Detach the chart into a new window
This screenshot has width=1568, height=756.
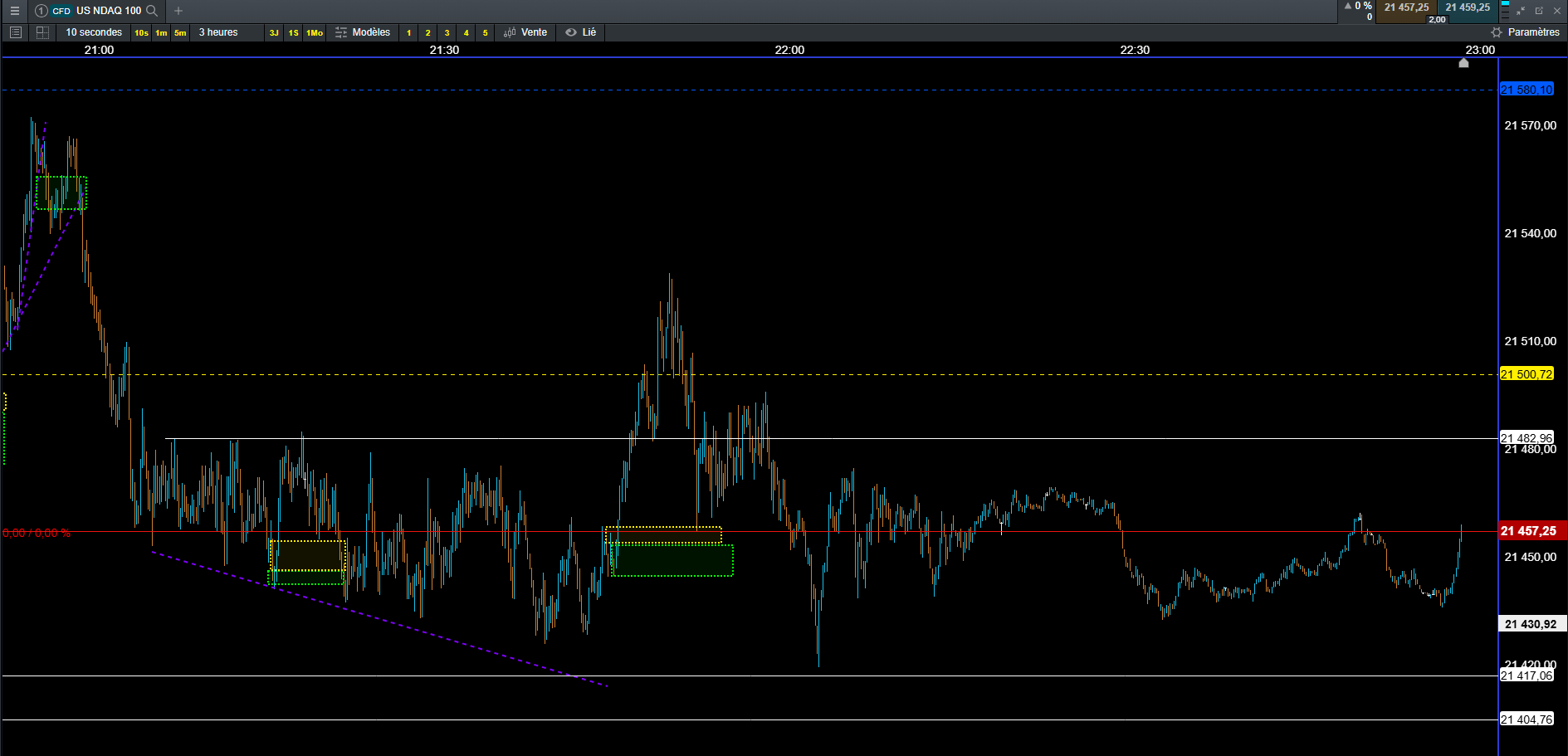tap(1539, 11)
